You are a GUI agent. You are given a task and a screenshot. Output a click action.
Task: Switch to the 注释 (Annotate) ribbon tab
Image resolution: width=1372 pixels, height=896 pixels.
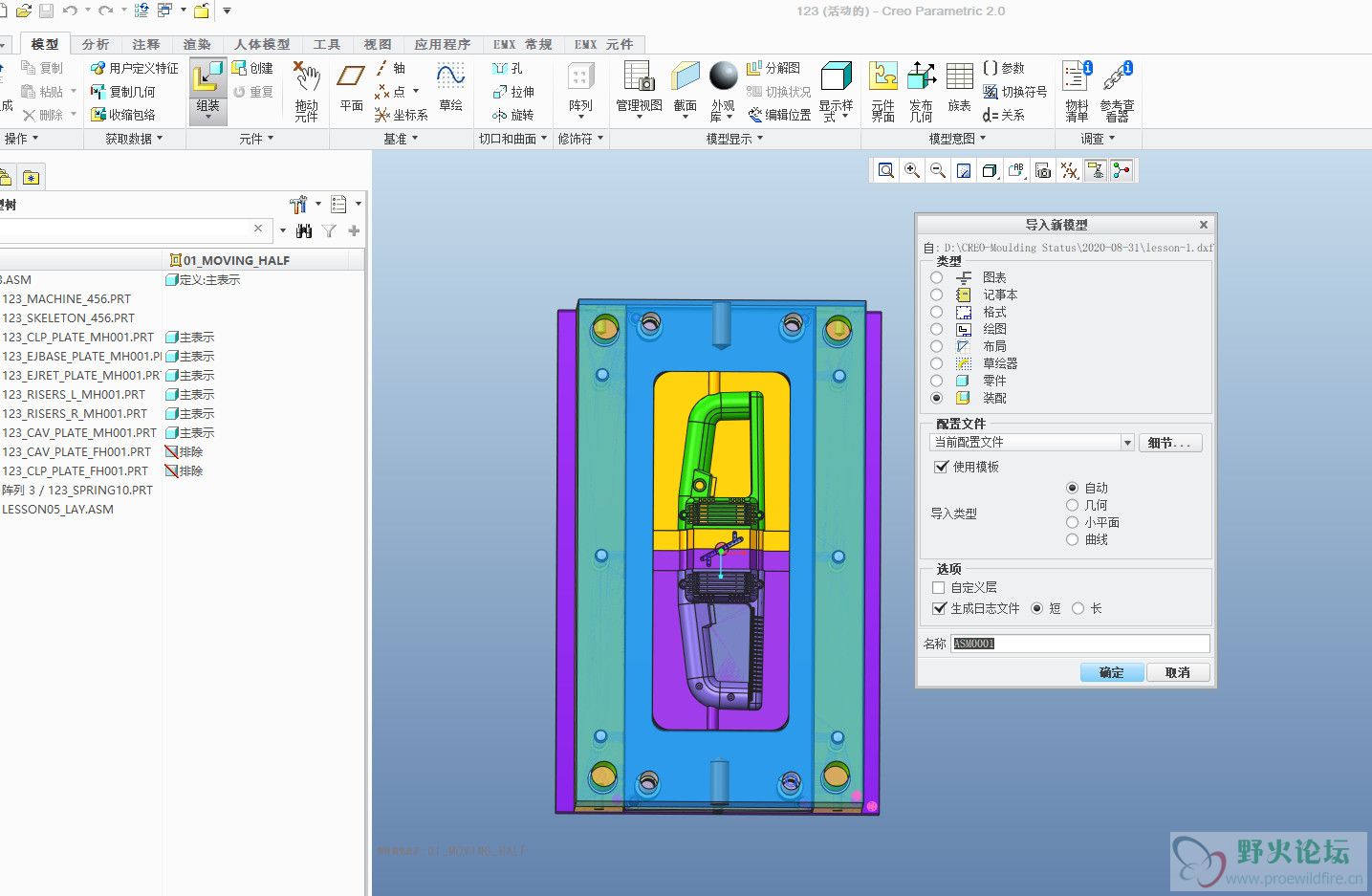pos(146,44)
